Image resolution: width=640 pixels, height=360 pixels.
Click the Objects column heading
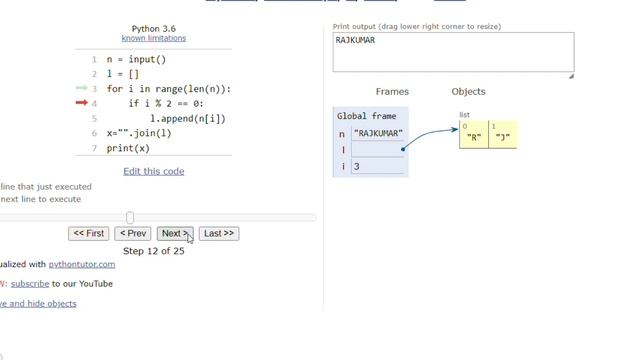pyautogui.click(x=468, y=91)
